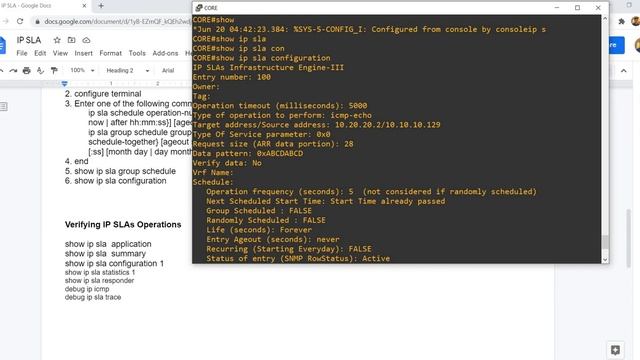The image size is (640, 360).
Task: Click the 'debug ip icmp' line
Action: (x=87, y=289)
